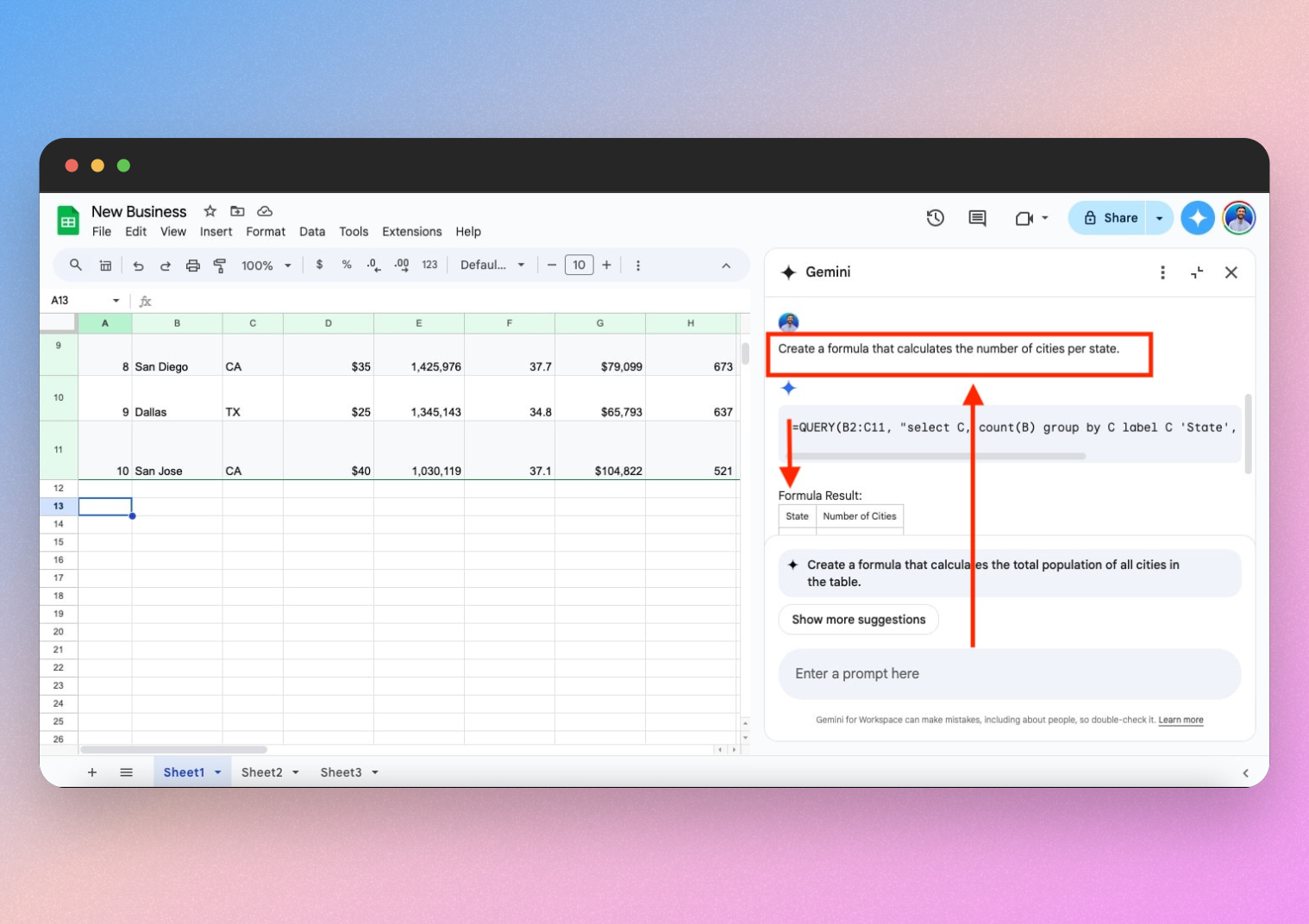Open toolbar more options three dots
Image resolution: width=1309 pixels, height=924 pixels.
(x=638, y=265)
